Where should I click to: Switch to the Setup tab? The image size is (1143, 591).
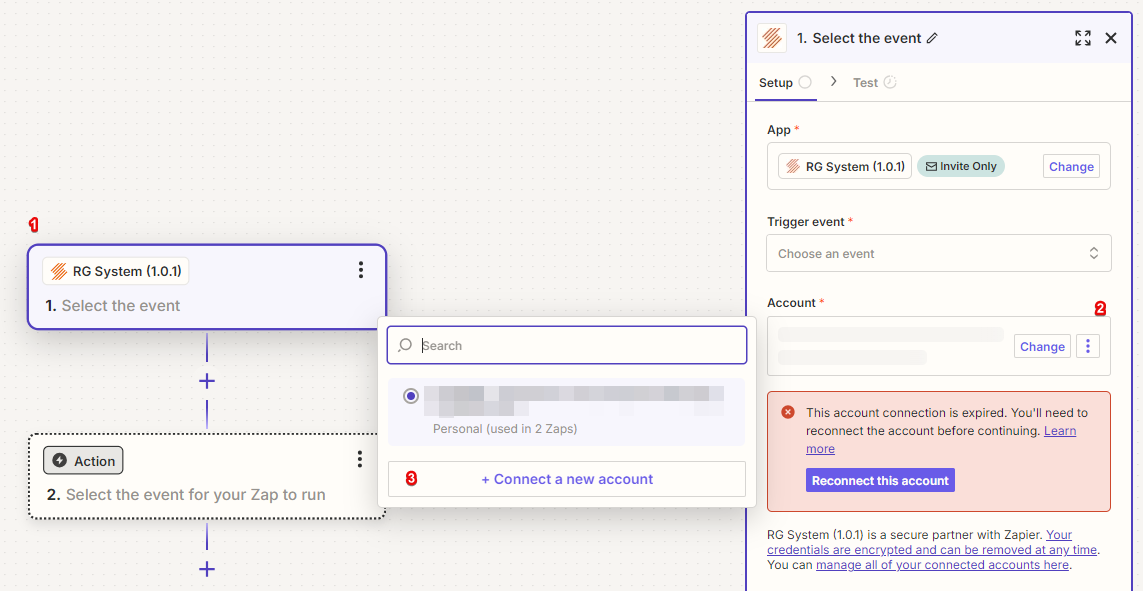click(784, 82)
